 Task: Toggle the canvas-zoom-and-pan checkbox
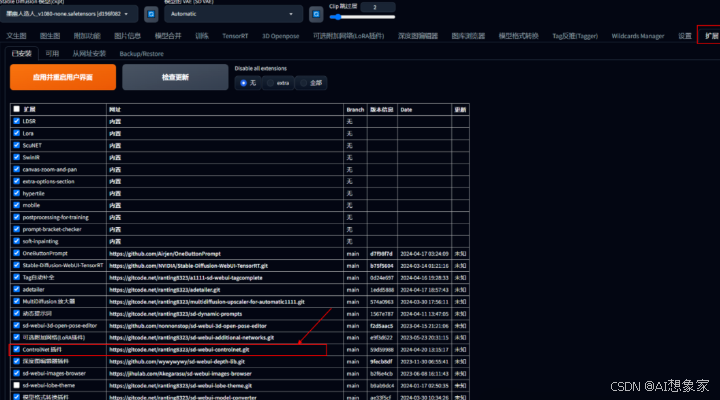tap(17, 169)
